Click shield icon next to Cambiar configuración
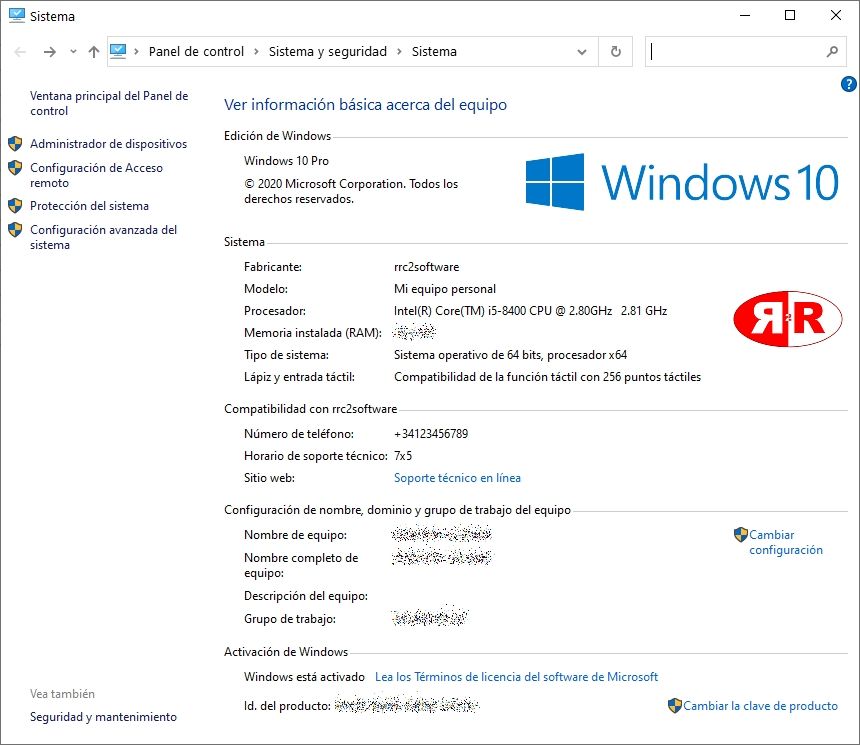The width and height of the screenshot is (860, 745). click(740, 534)
